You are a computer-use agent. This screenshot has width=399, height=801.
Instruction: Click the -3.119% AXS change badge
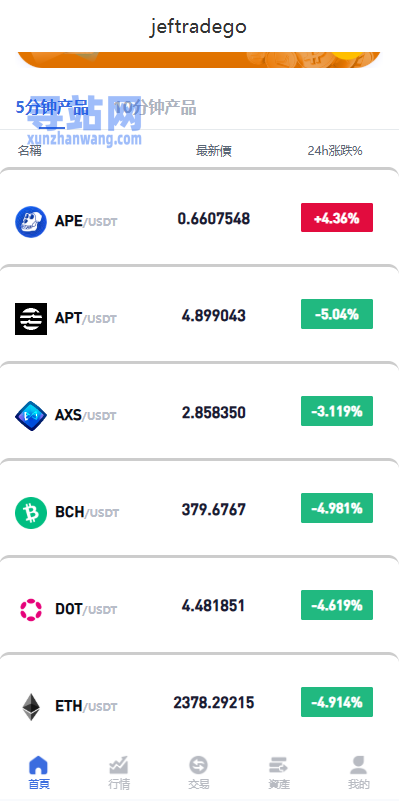tap(337, 411)
